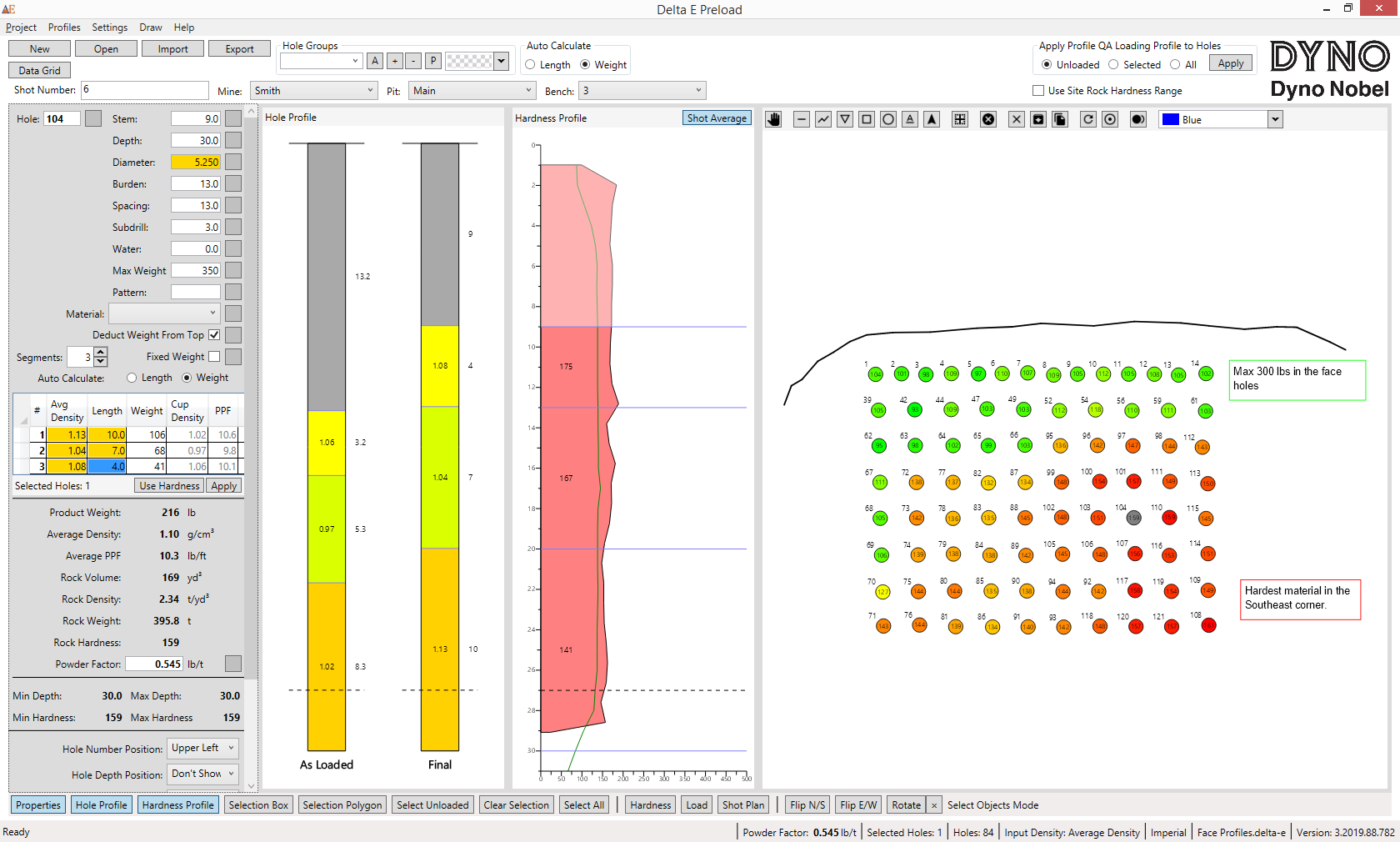Click the circled X delete icon
Viewport: 1400px width, 842px height.
coord(988,119)
